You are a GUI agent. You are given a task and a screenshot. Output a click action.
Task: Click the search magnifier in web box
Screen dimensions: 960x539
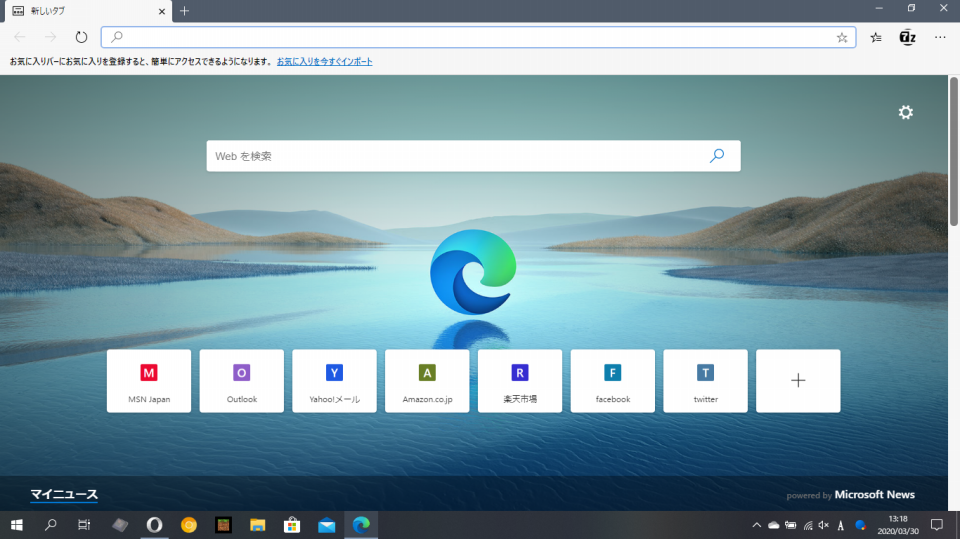(x=717, y=156)
